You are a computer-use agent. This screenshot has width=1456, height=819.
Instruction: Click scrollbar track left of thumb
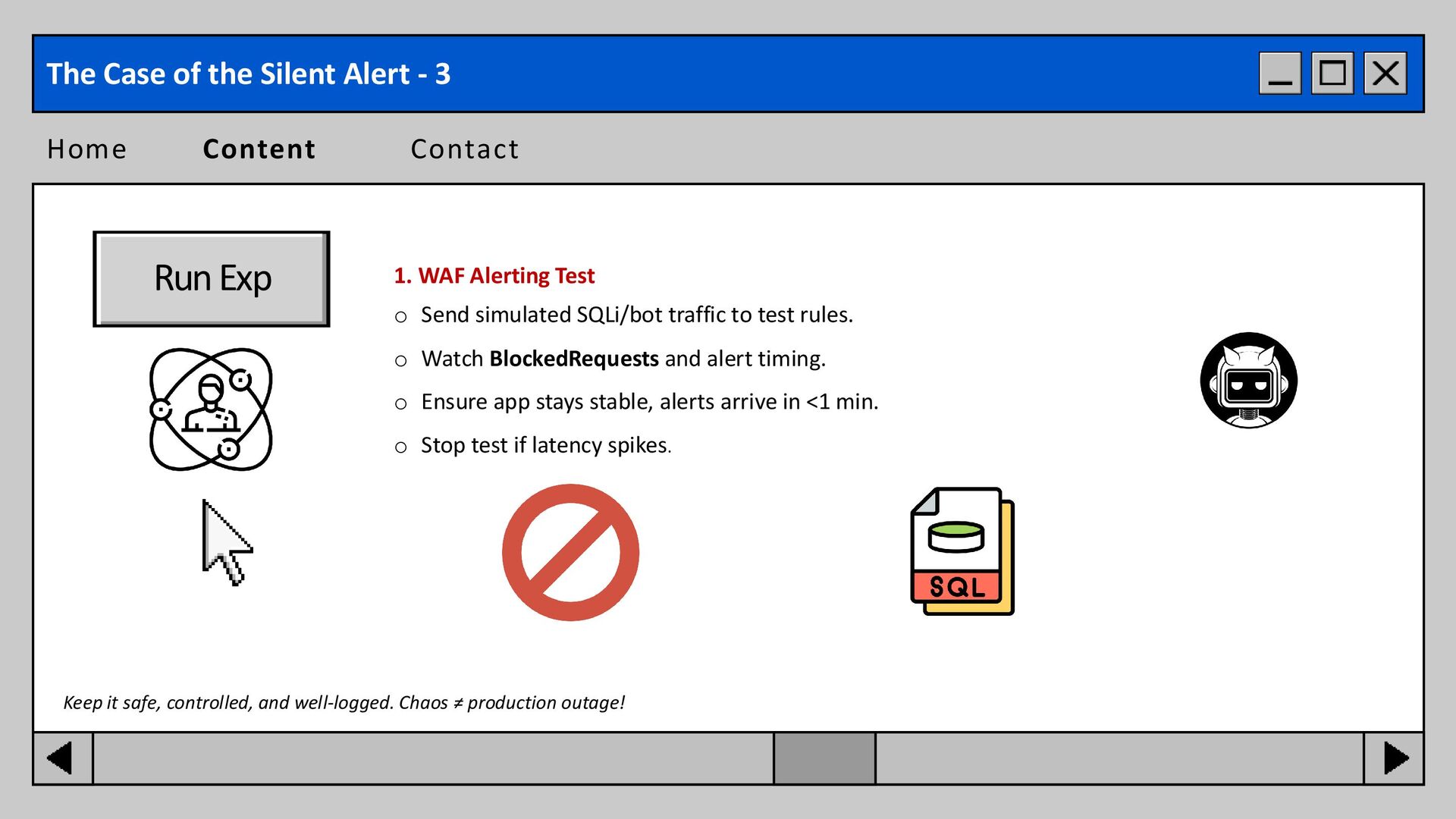pos(432,758)
